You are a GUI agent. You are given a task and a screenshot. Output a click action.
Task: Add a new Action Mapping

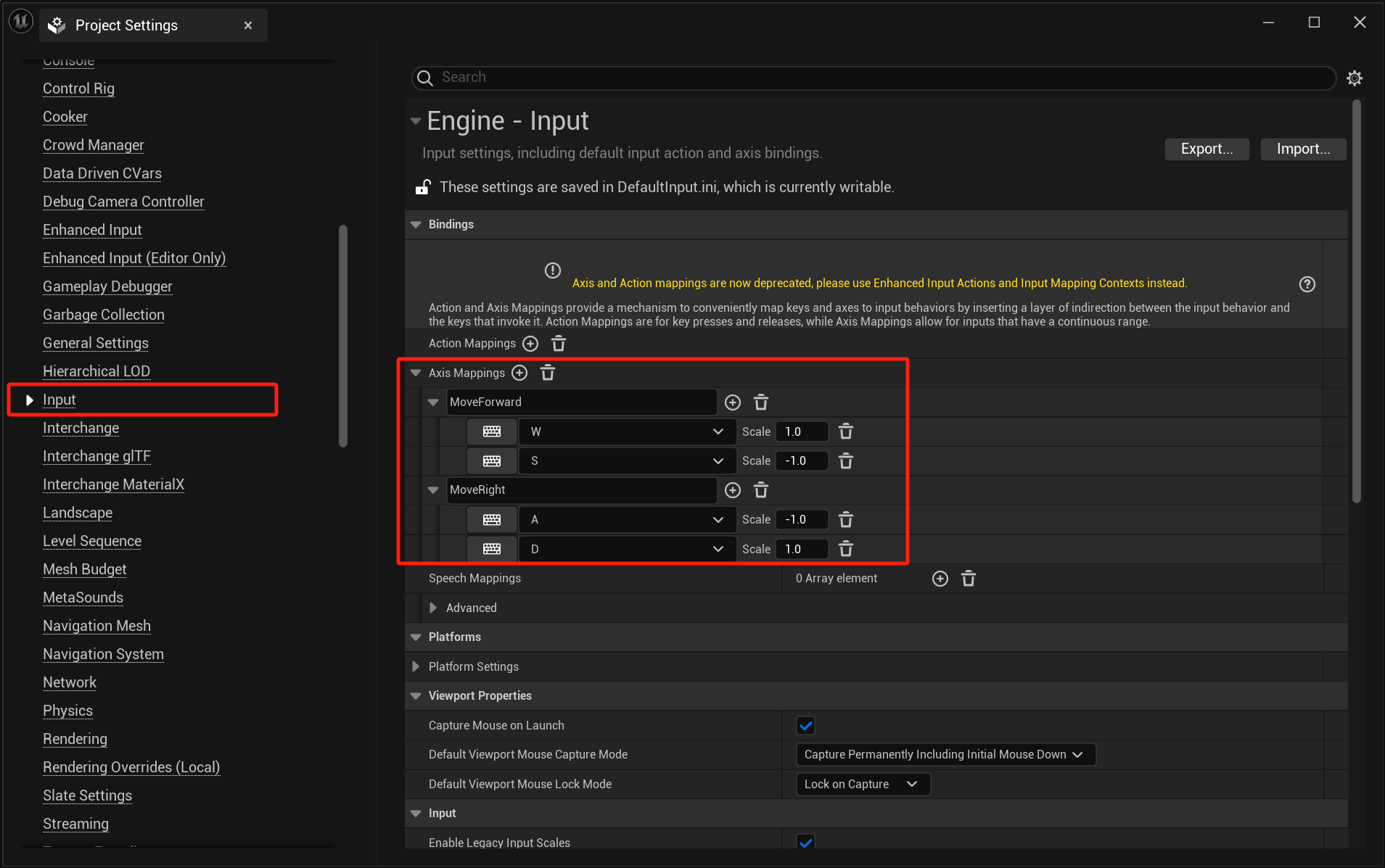click(530, 344)
